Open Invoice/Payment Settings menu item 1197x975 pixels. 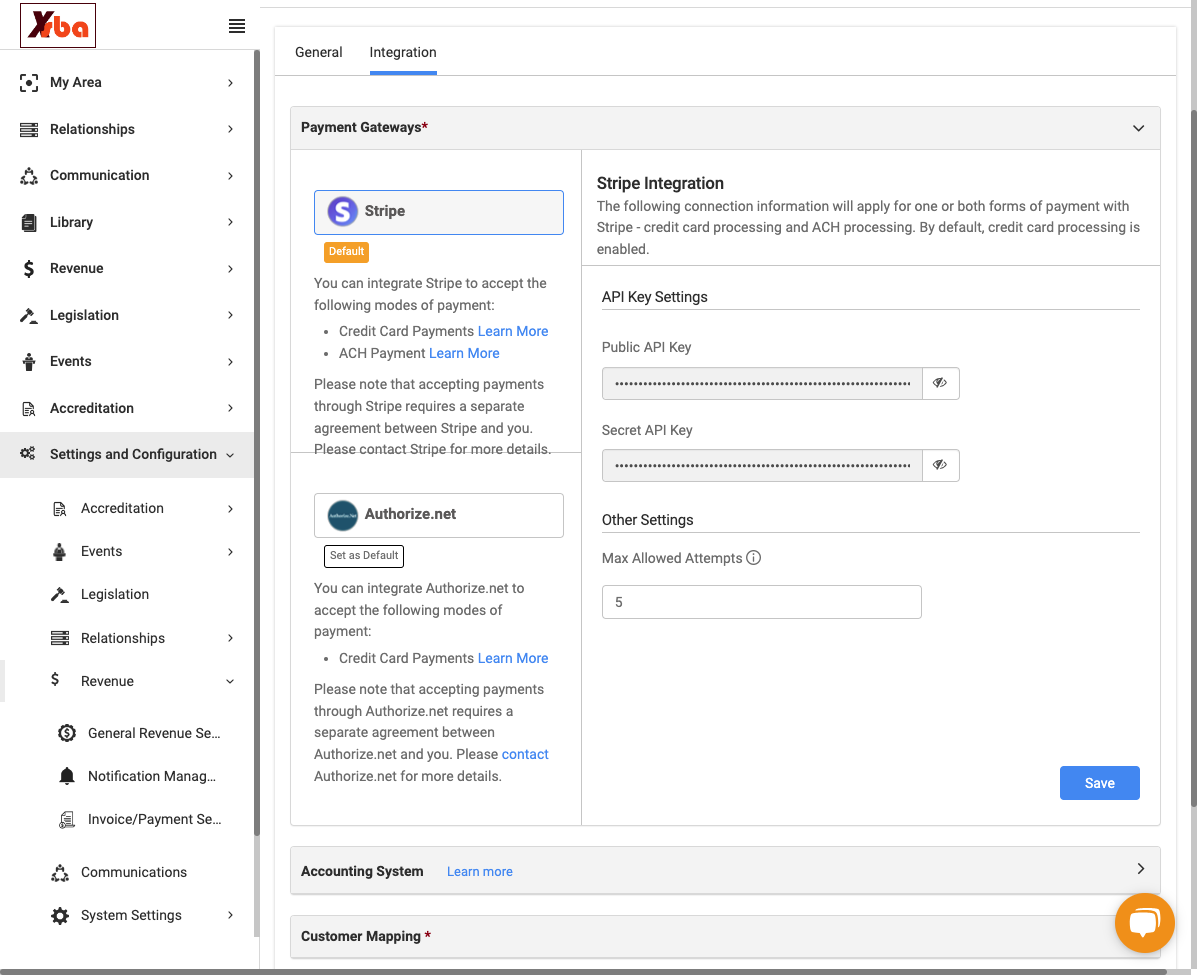[154, 819]
